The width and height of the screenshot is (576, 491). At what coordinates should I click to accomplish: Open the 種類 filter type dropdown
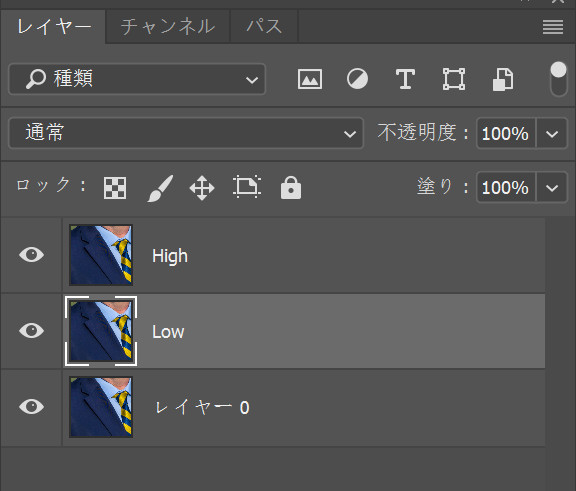click(x=137, y=79)
